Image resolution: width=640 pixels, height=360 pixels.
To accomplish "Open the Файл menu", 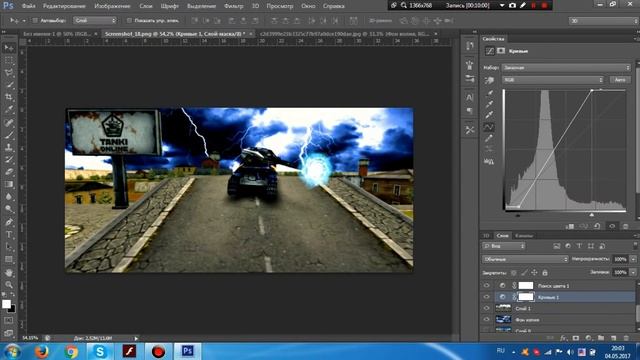I will [28, 6].
